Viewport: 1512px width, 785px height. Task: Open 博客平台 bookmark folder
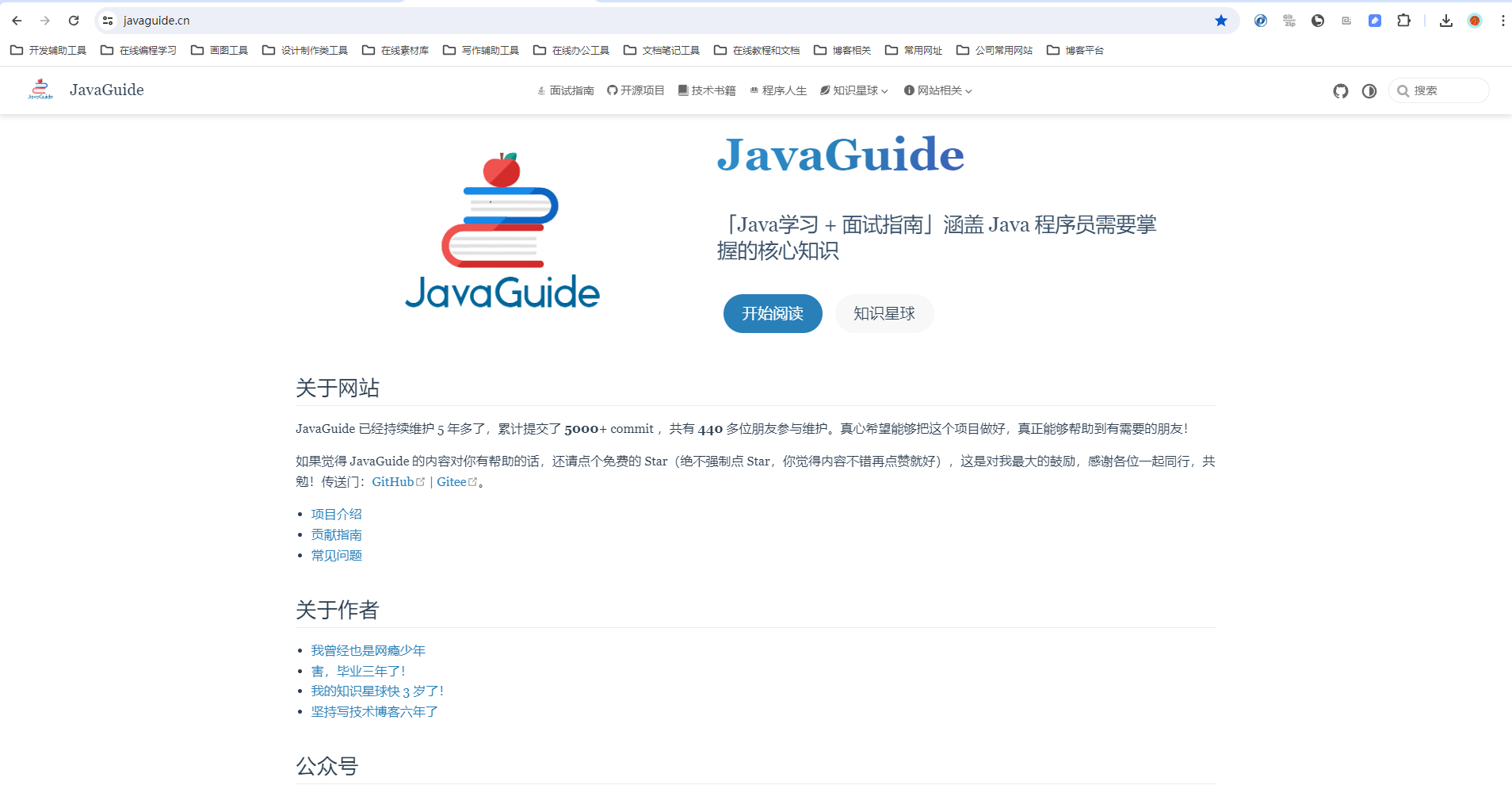click(x=1075, y=50)
